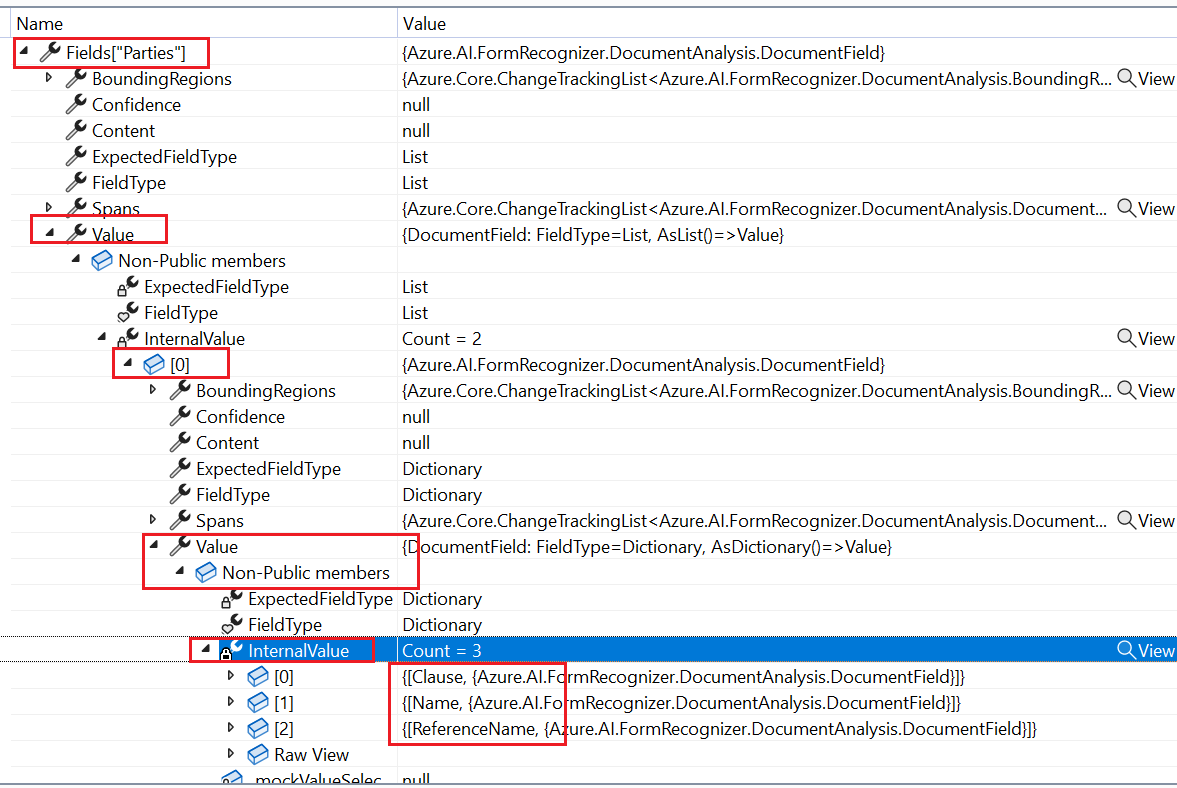Select the Raw View label

point(312,755)
